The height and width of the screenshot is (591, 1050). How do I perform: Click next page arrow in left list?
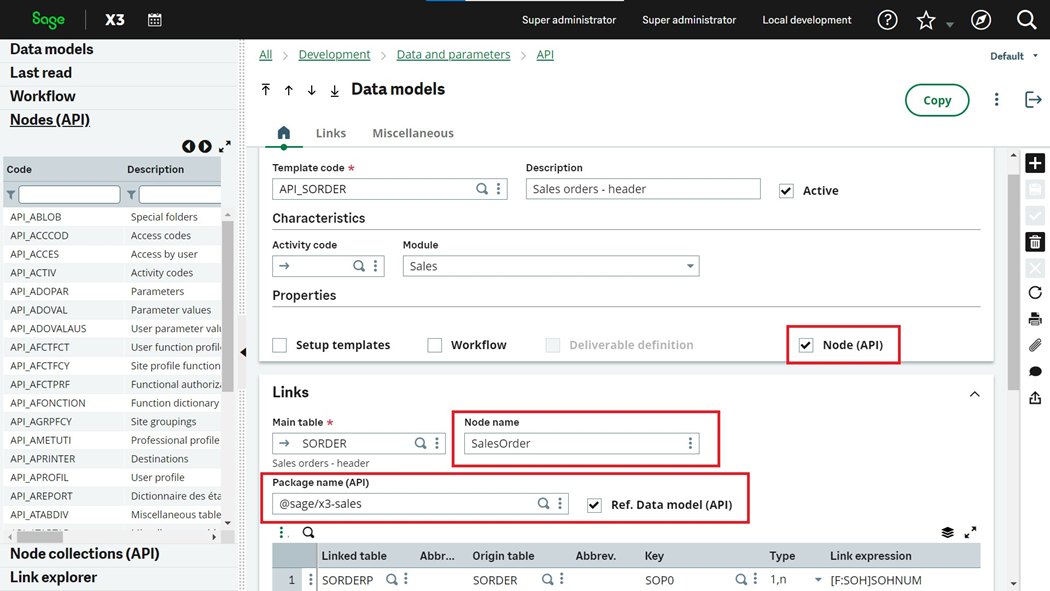205,146
